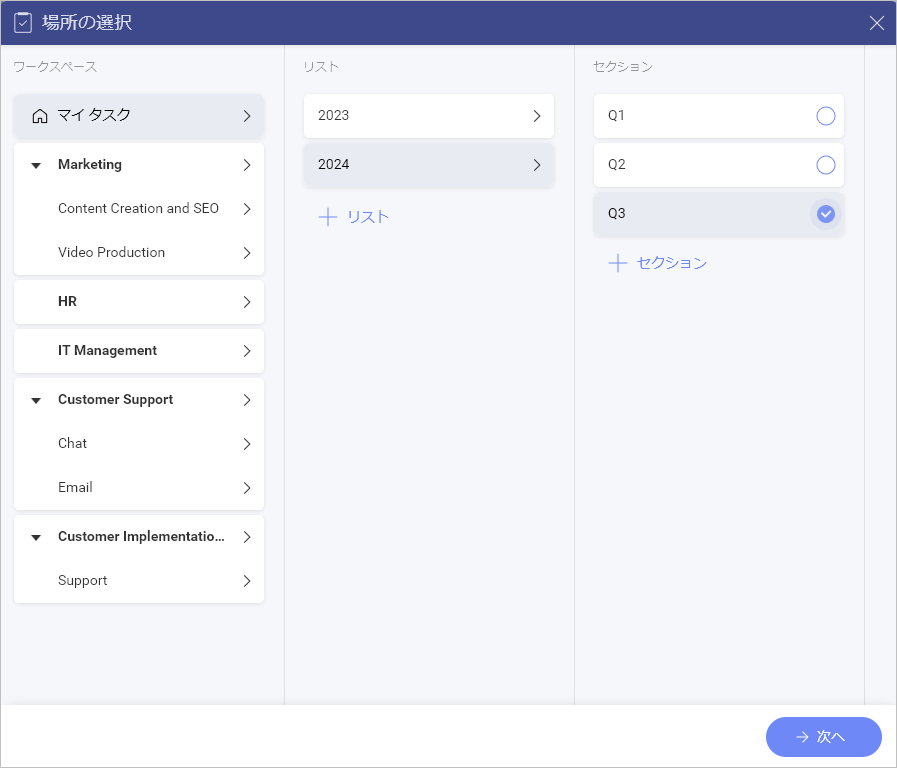Select the Customer Support workspace
The image size is (897, 768).
139,400
